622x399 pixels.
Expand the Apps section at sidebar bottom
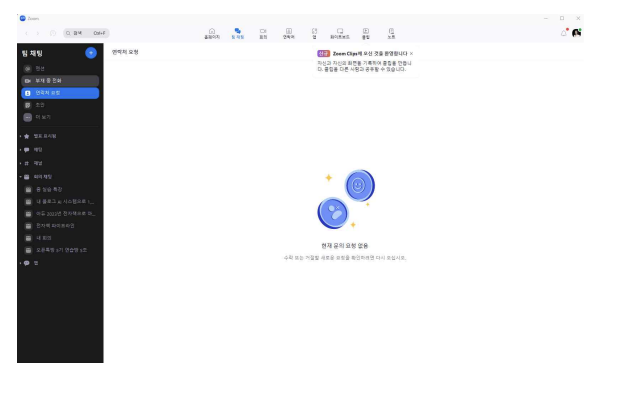pyautogui.click(x=21, y=263)
